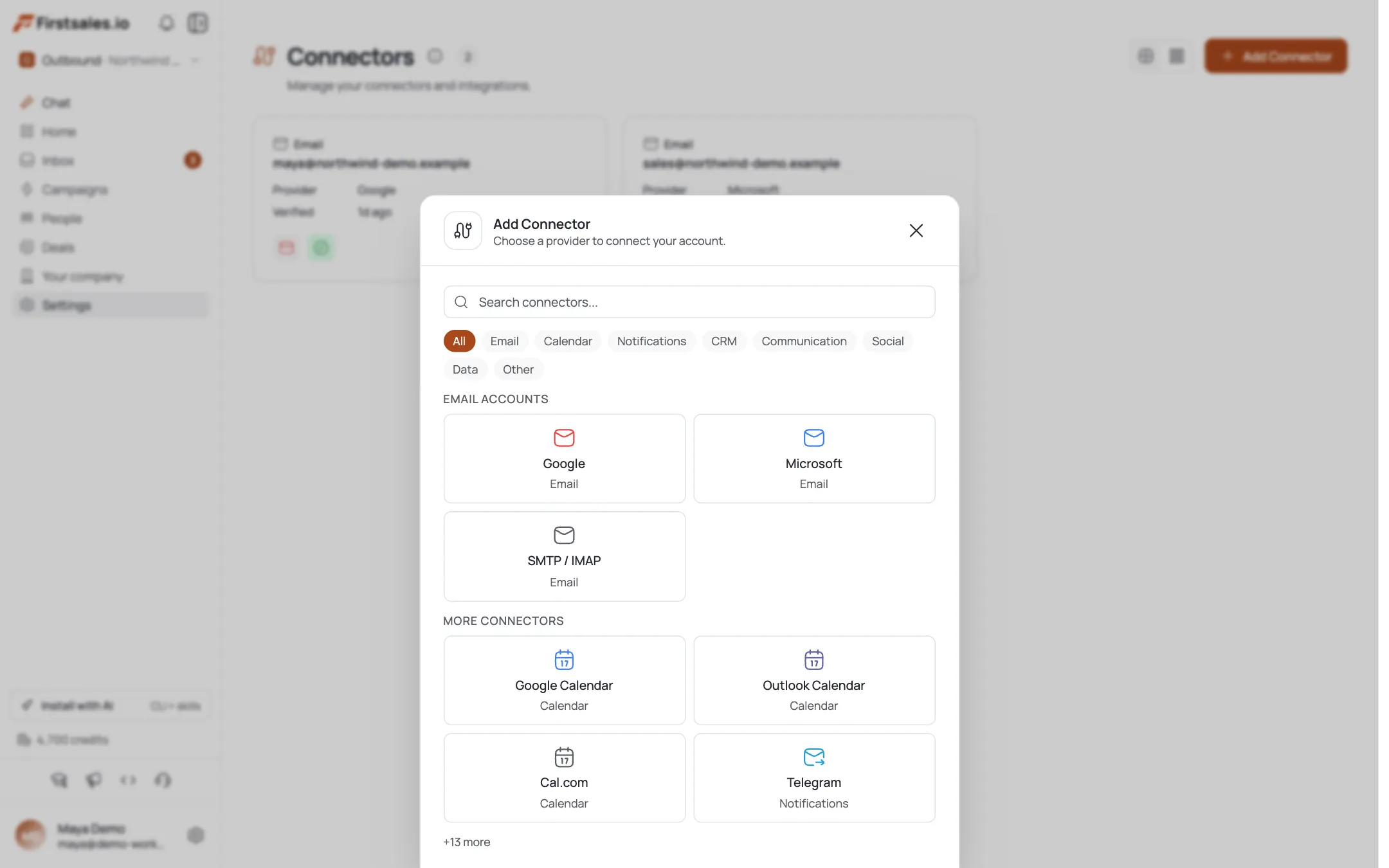Open Deals in the sidebar
The width and height of the screenshot is (1389, 868).
pos(111,248)
